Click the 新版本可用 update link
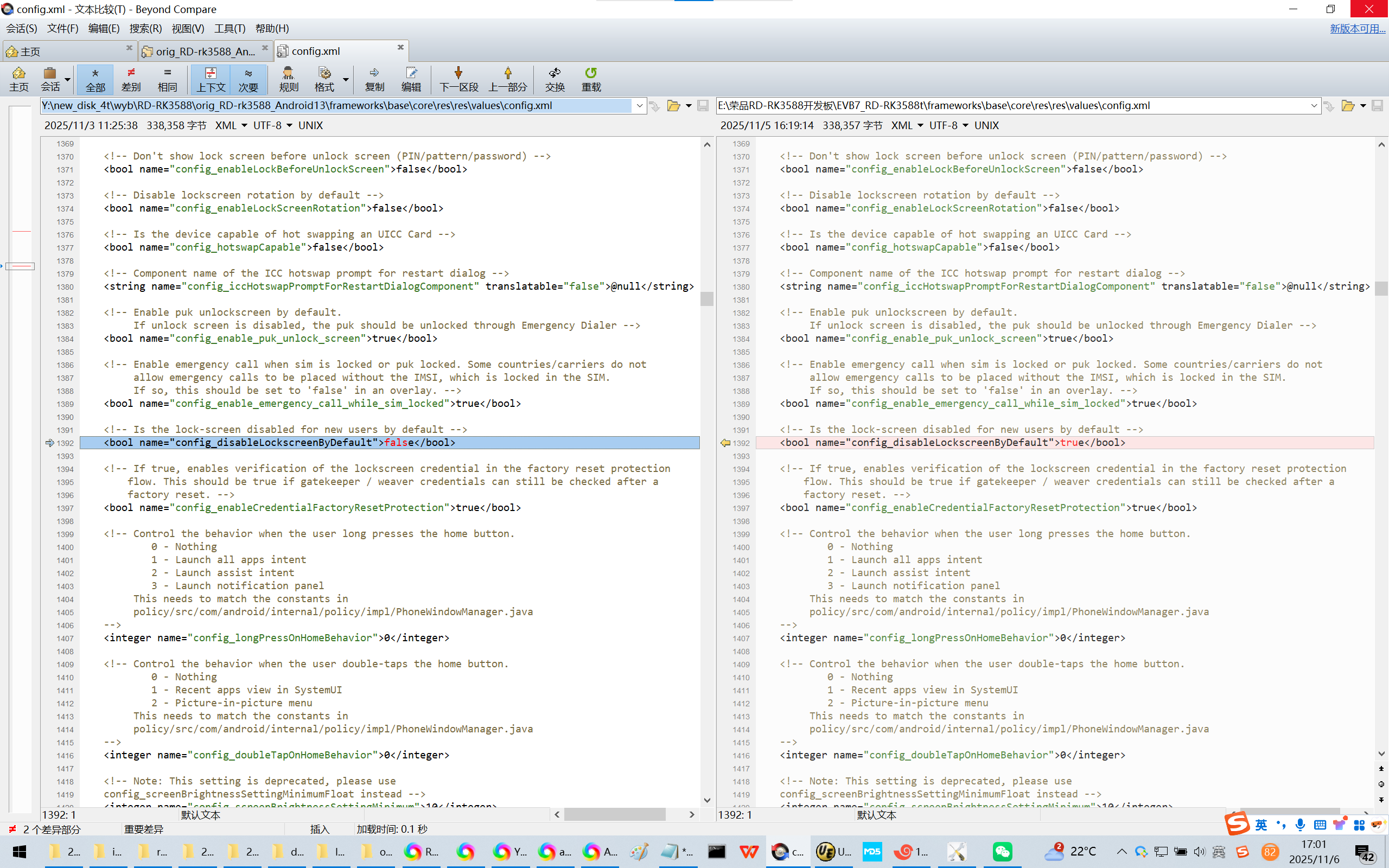 (x=1357, y=28)
